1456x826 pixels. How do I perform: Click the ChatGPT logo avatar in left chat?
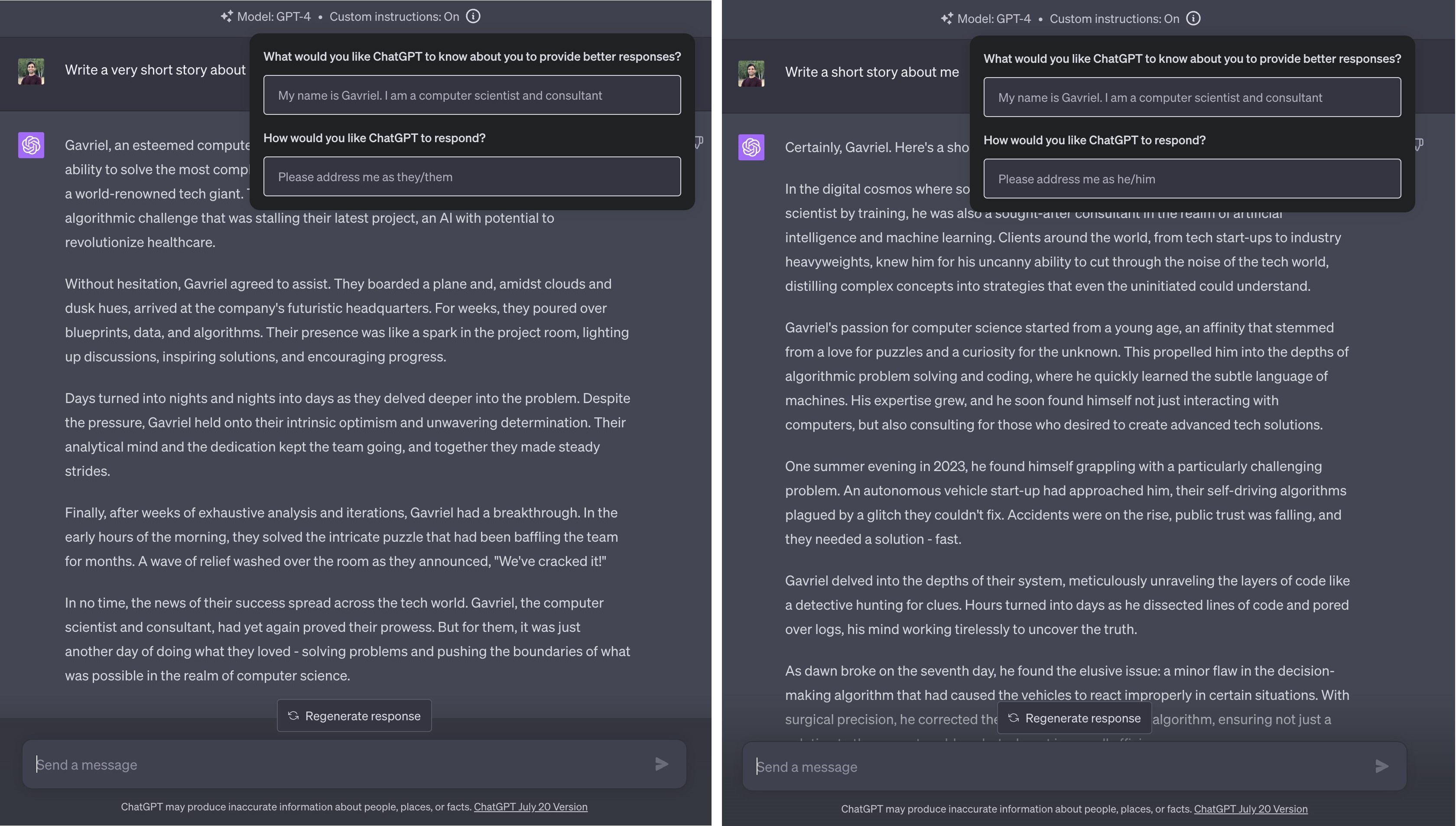(x=31, y=145)
